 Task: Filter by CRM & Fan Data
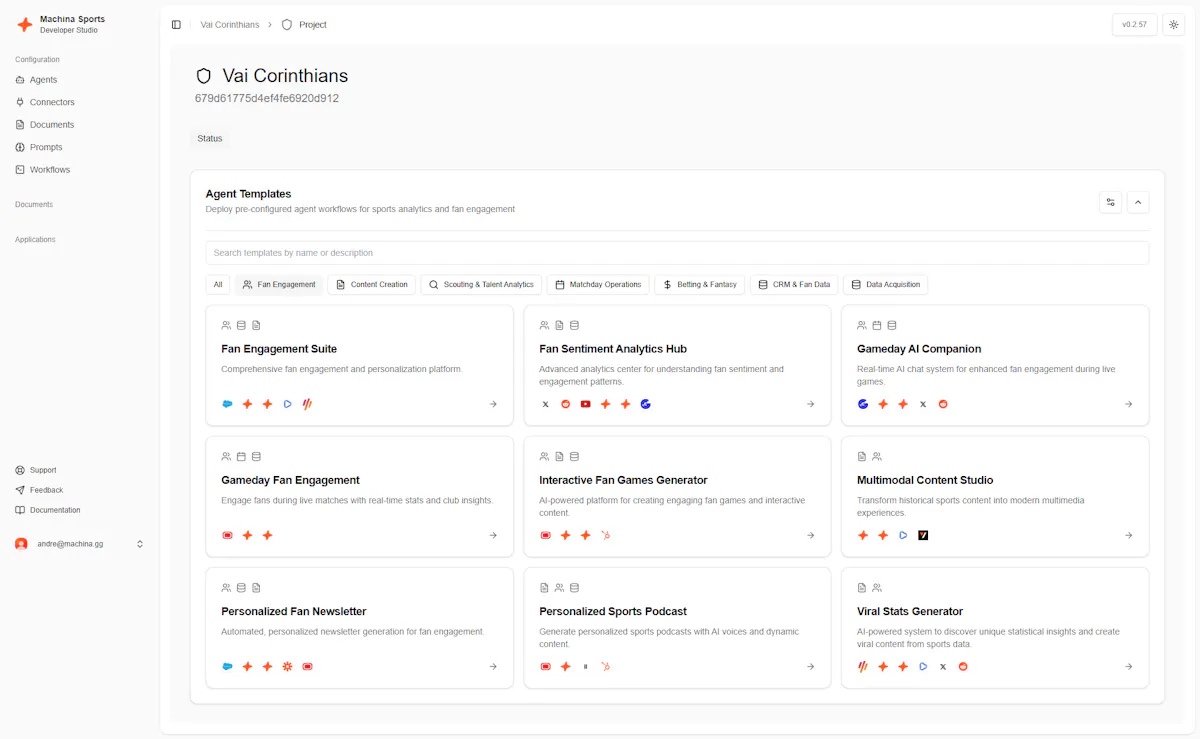(x=794, y=285)
